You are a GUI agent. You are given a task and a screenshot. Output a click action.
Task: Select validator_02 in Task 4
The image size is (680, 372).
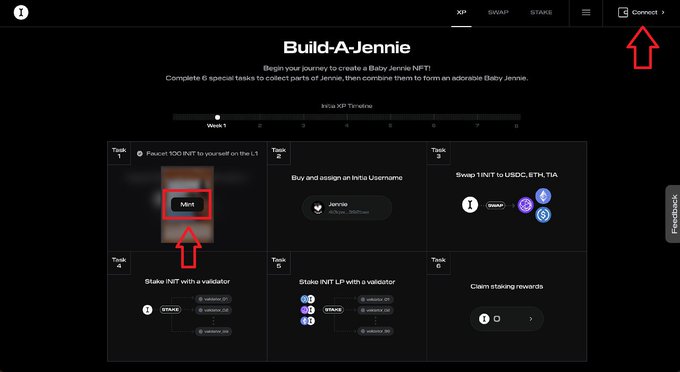point(213,310)
